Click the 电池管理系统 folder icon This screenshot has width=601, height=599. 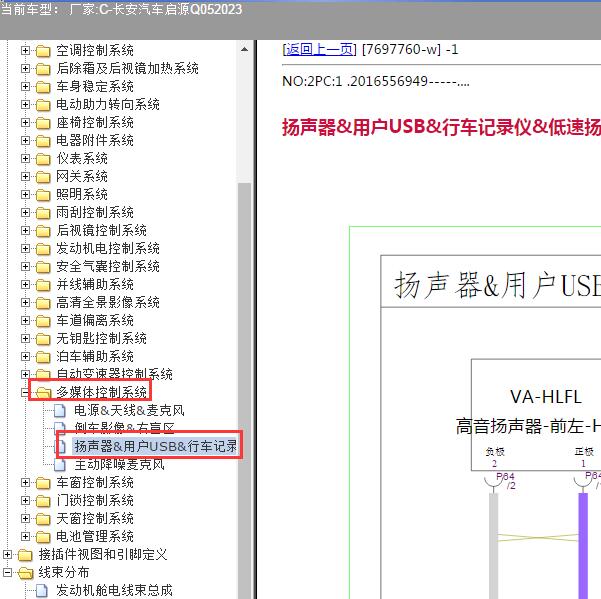tap(43, 537)
